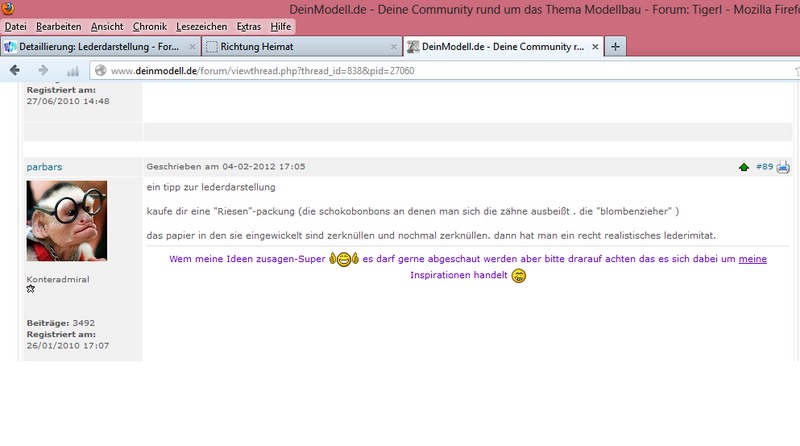Jump to top with green arrow icon

pos(743,167)
